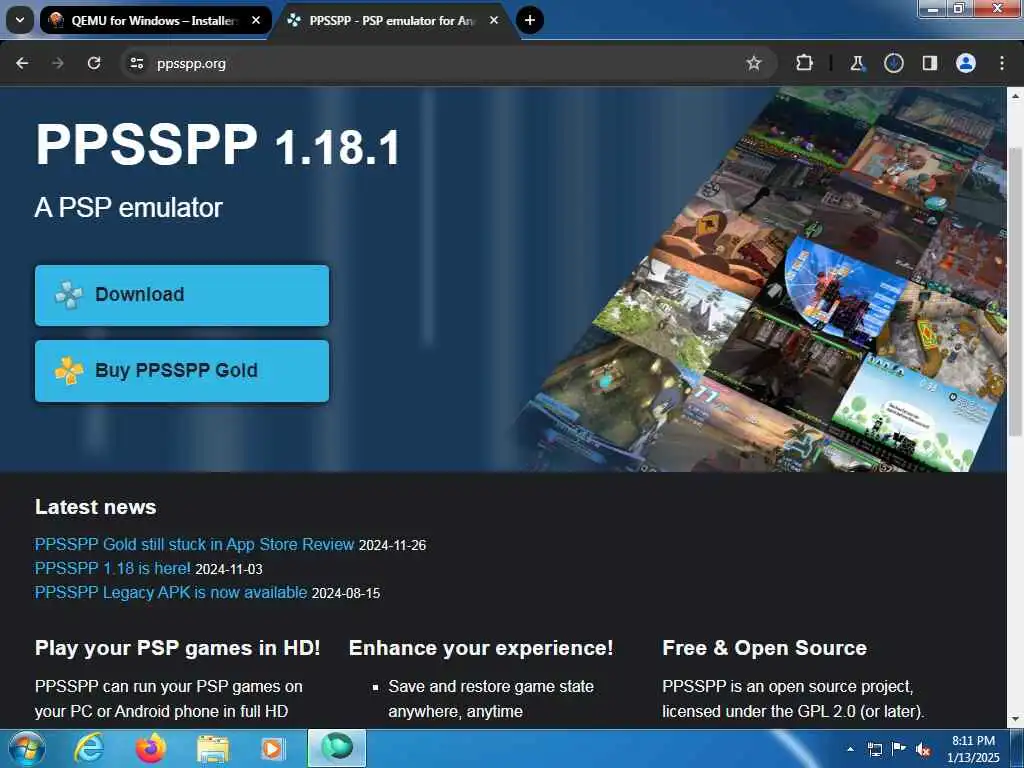The width and height of the screenshot is (1024, 768).
Task: Click the 'Enhance your experience!' heading
Action: pyautogui.click(x=481, y=648)
